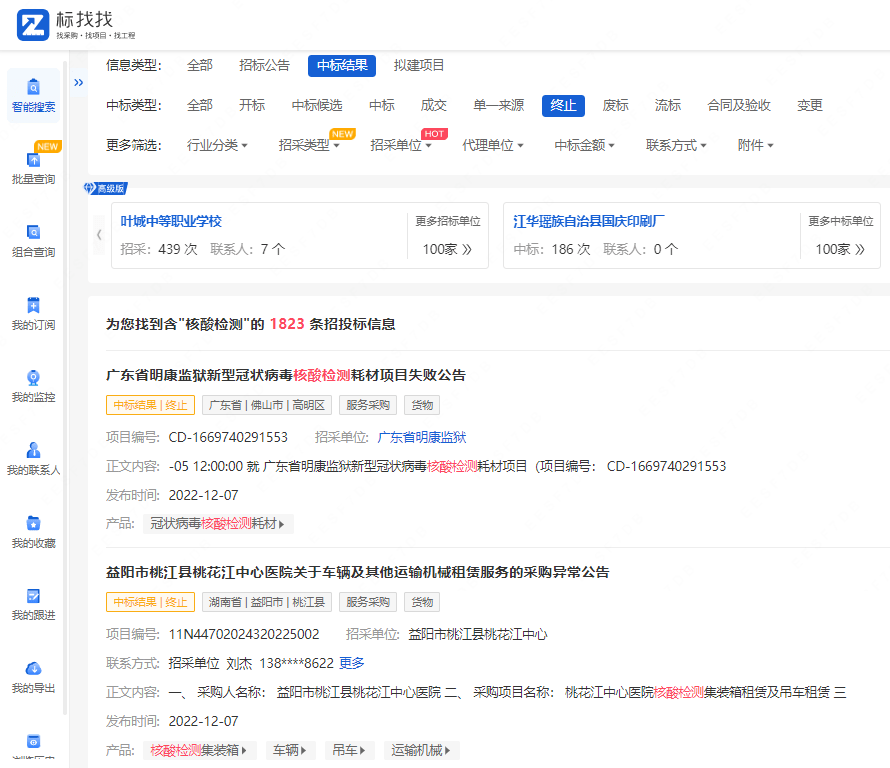This screenshot has height=768, width=890.
Task: Select 中标 bid type
Action: (x=382, y=106)
